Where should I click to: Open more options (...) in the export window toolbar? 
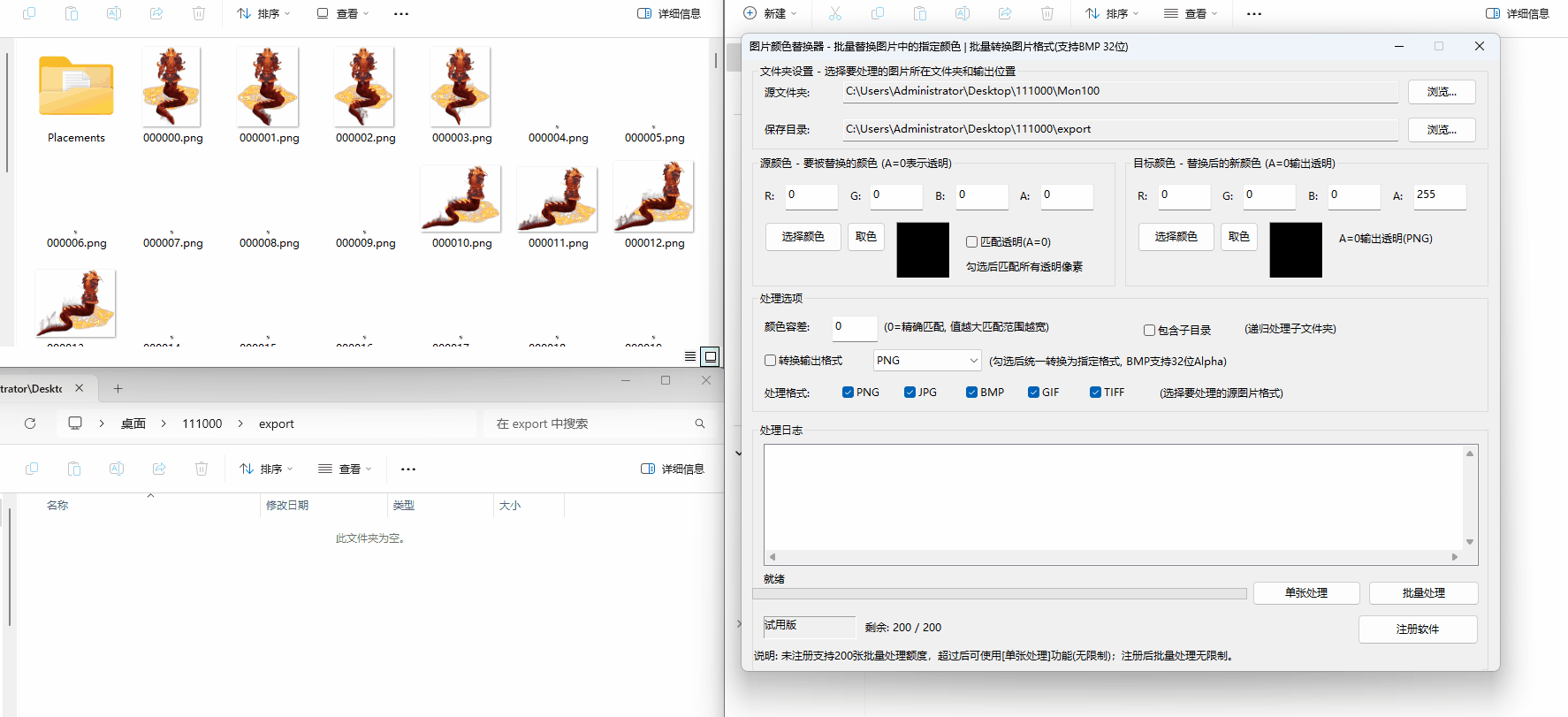(x=408, y=469)
